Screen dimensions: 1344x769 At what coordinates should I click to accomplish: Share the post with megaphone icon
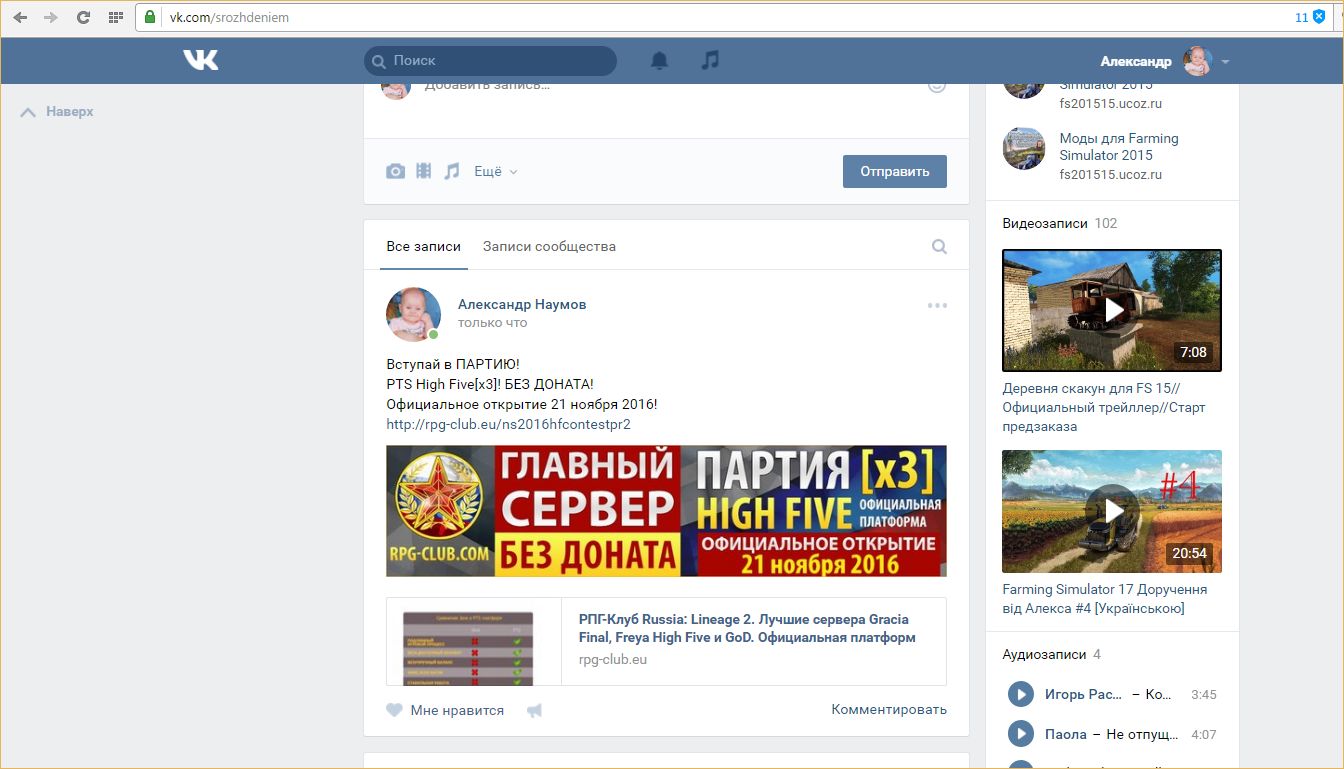[x=534, y=711]
